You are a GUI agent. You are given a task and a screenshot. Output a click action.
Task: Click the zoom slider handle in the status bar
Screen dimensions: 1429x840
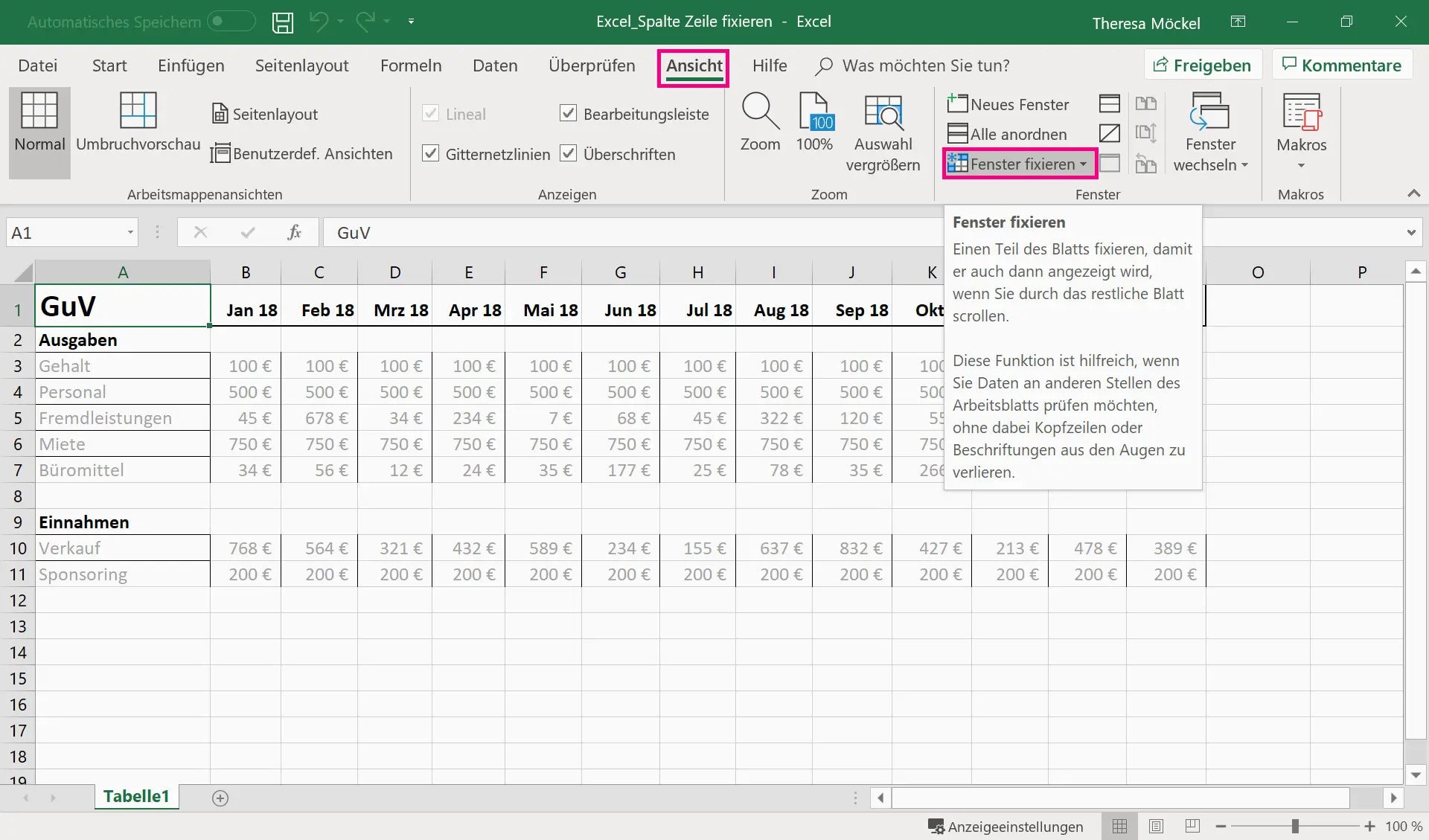coord(1295,826)
